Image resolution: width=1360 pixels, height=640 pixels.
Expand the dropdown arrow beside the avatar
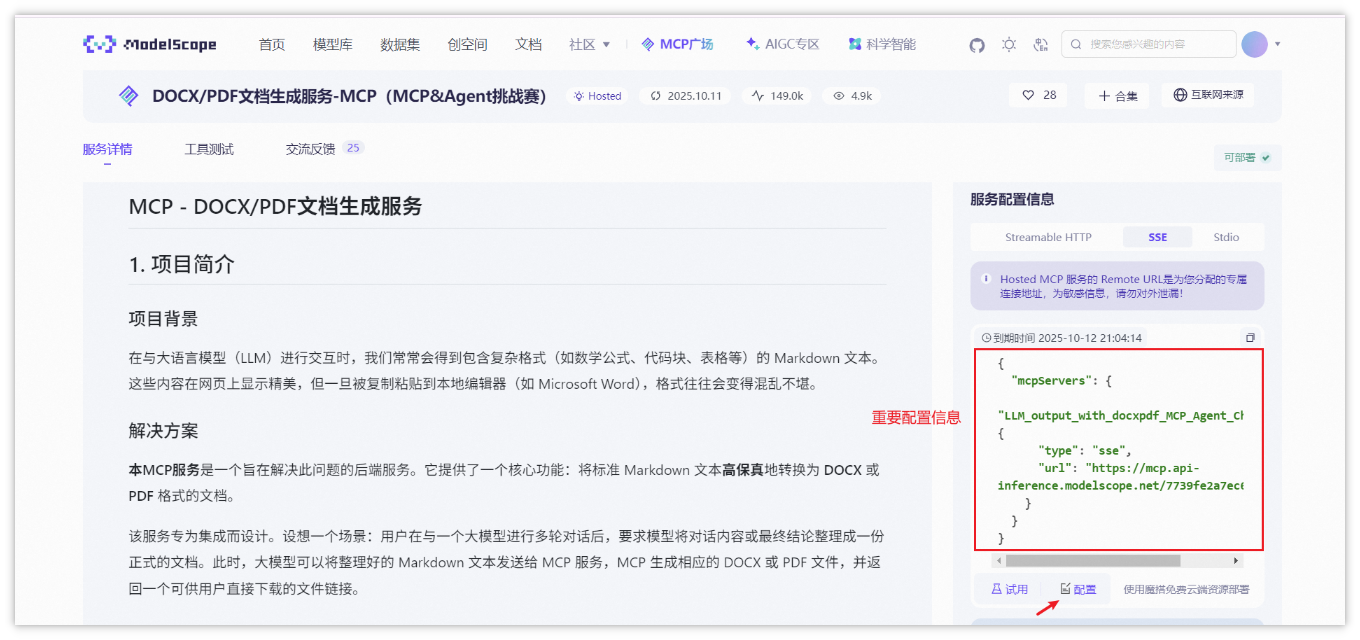(x=1278, y=45)
